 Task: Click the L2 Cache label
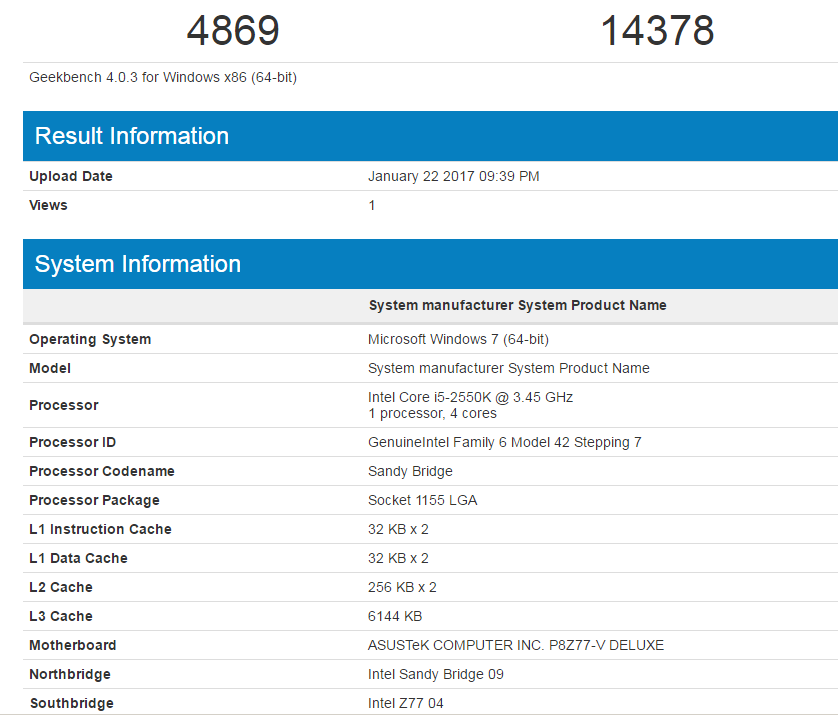pyautogui.click(x=61, y=587)
